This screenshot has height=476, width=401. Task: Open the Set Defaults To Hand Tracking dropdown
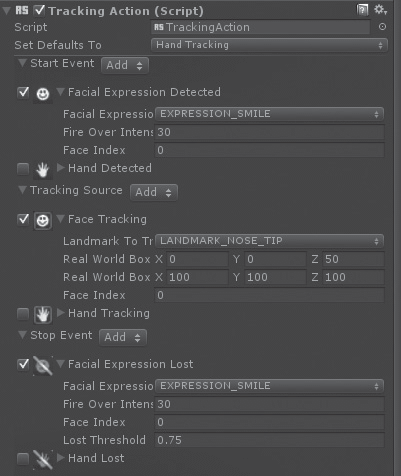269,45
